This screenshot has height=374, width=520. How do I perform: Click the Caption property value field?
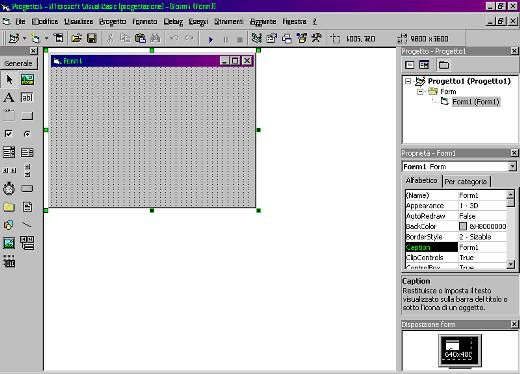click(x=482, y=247)
